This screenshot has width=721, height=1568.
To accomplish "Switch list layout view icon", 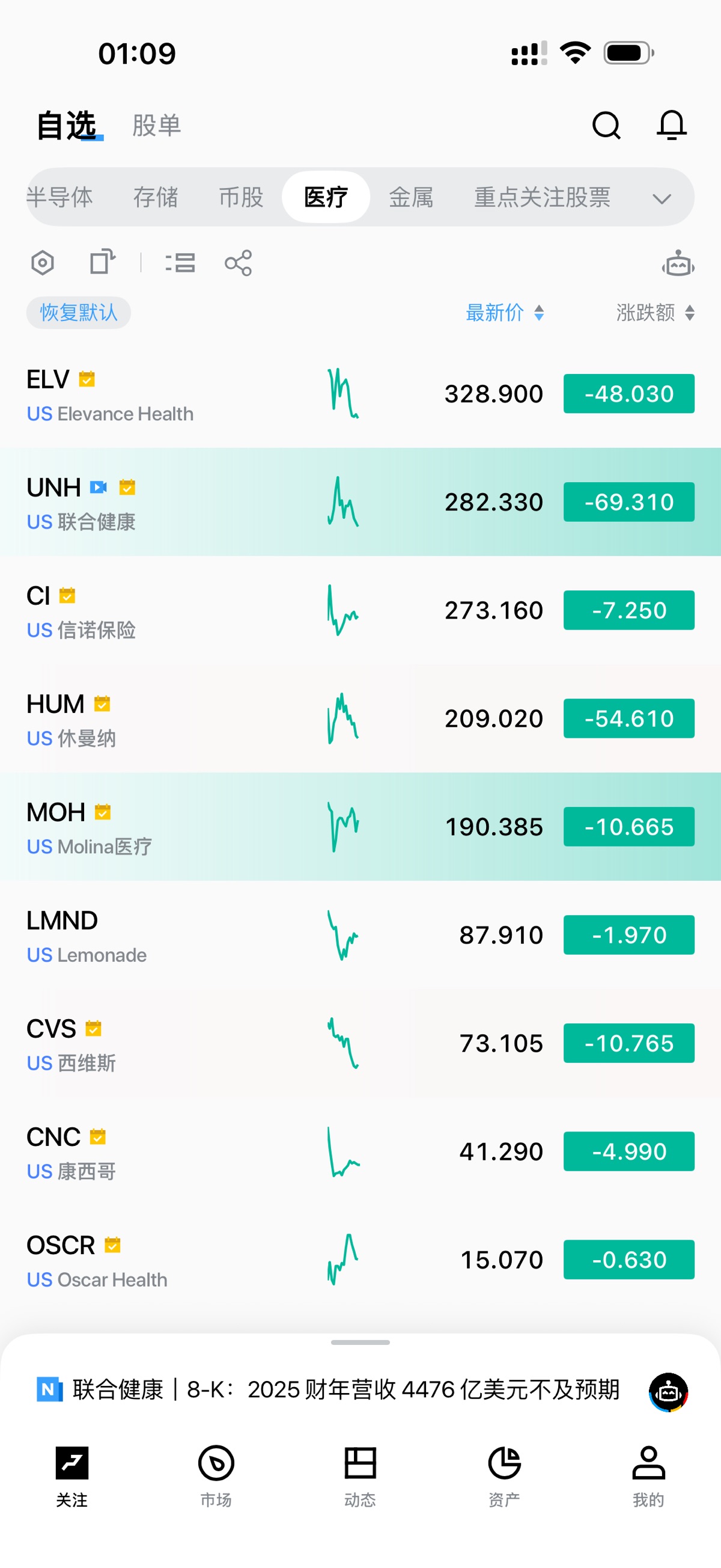I will pyautogui.click(x=180, y=263).
